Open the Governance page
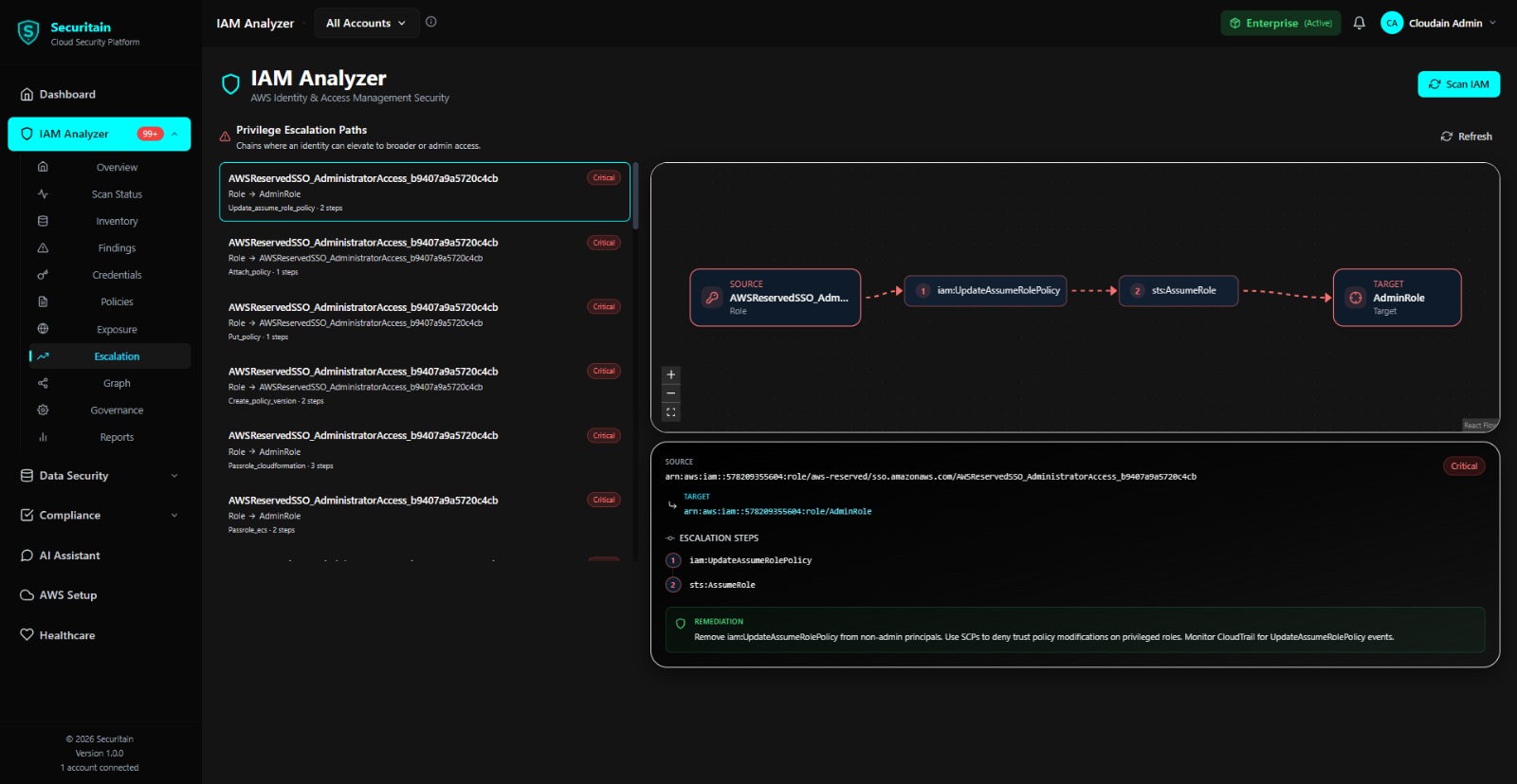Screen dimensions: 1517x784 click(117, 410)
